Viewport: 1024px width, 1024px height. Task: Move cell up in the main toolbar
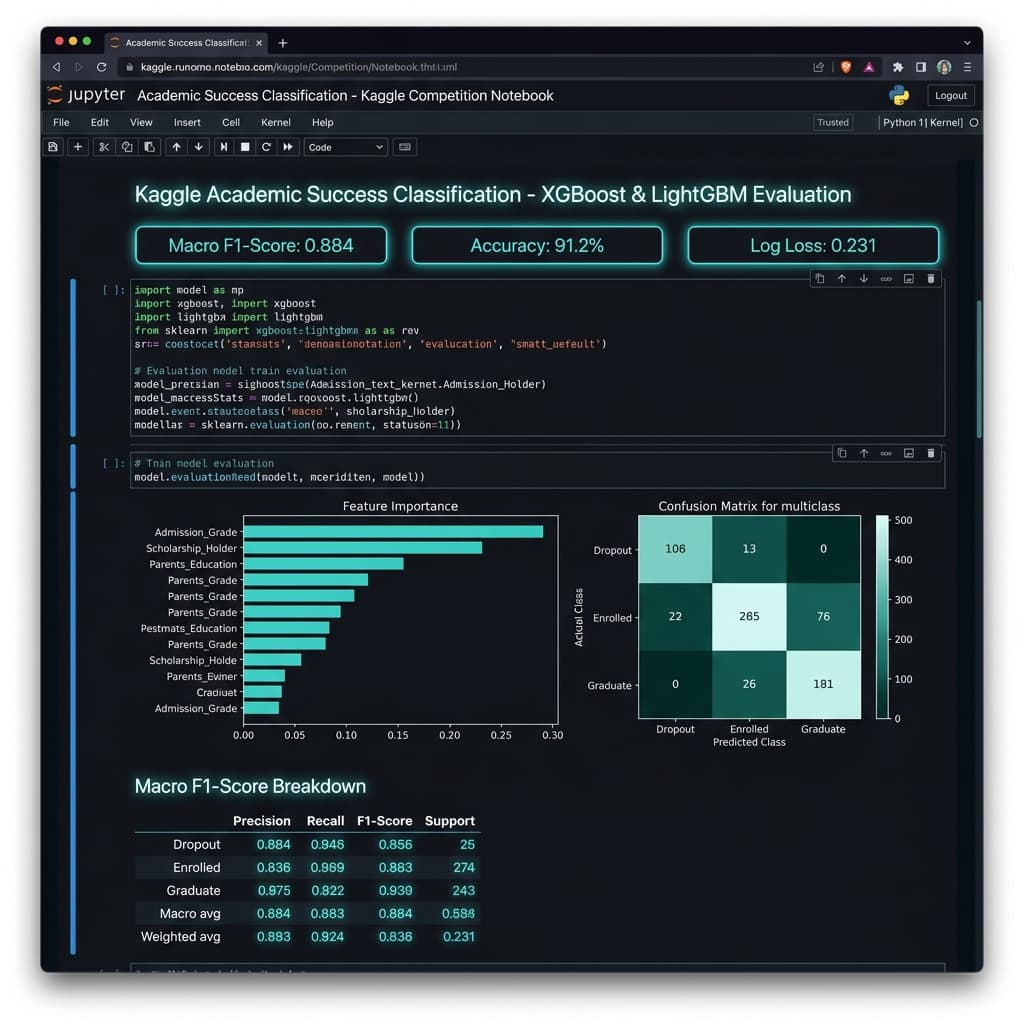(176, 147)
